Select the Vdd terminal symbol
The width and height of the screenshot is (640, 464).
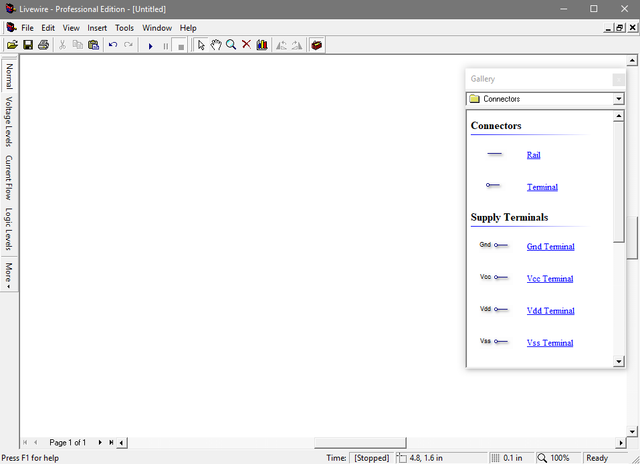[493, 309]
